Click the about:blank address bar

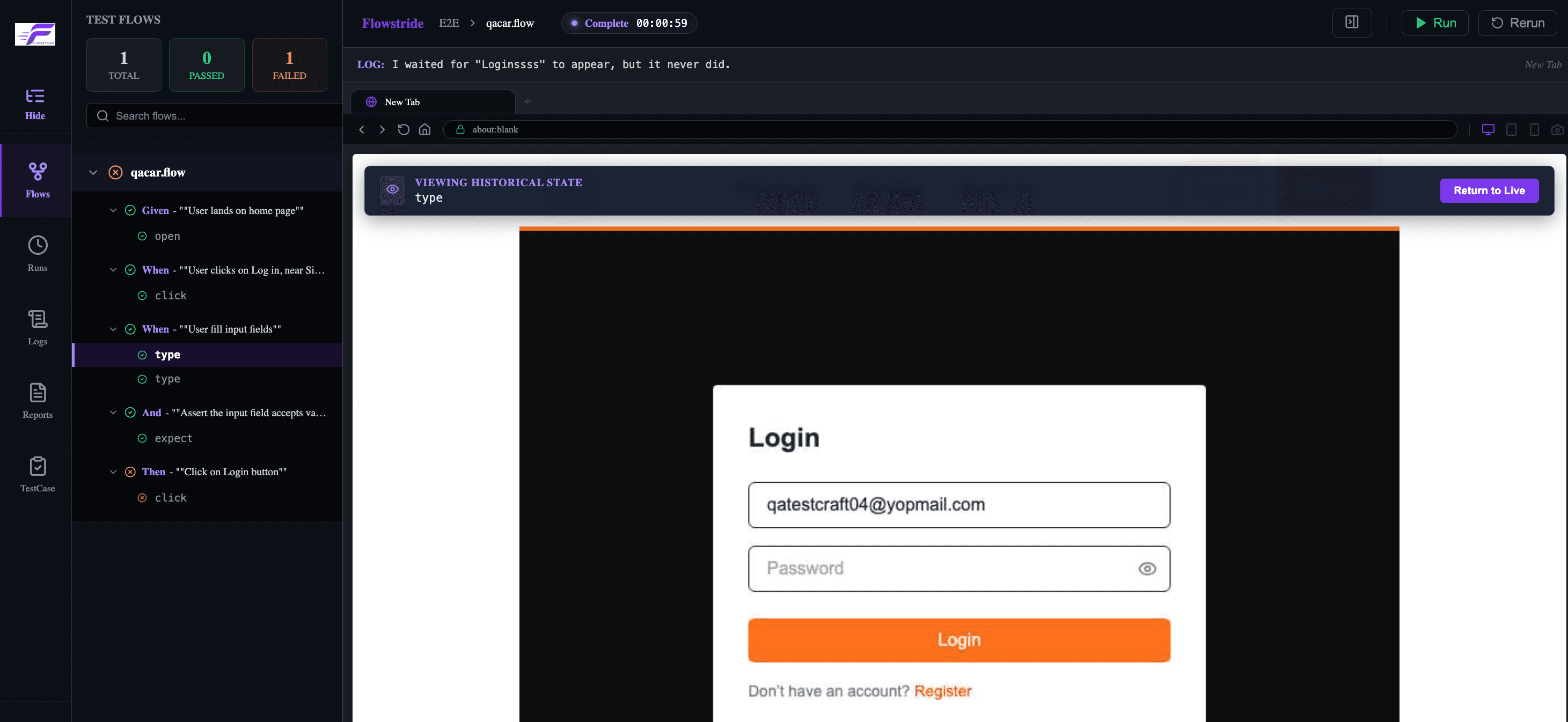950,130
